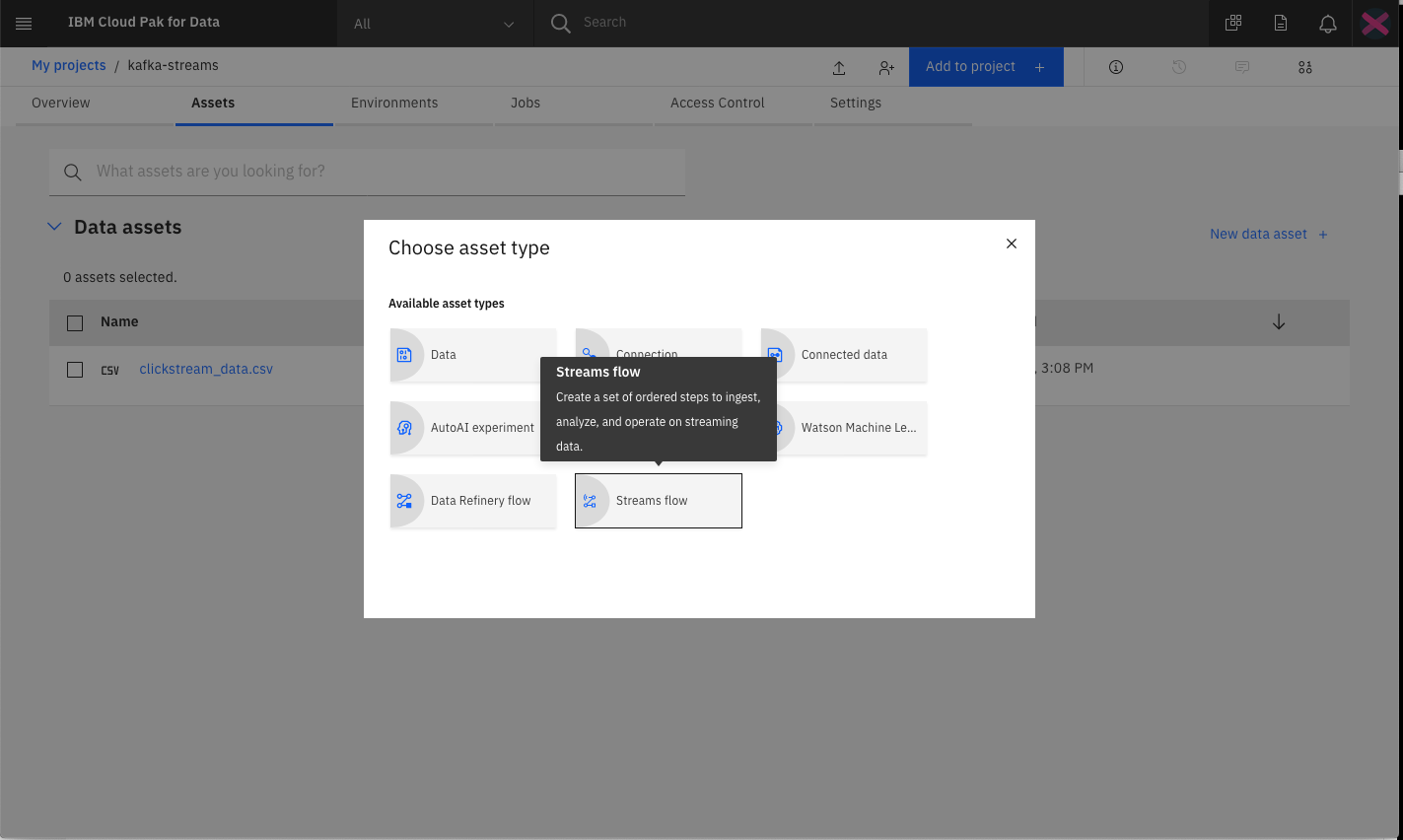Open the comments icon in the project toolbar
The width and height of the screenshot is (1403, 840).
[x=1242, y=67]
